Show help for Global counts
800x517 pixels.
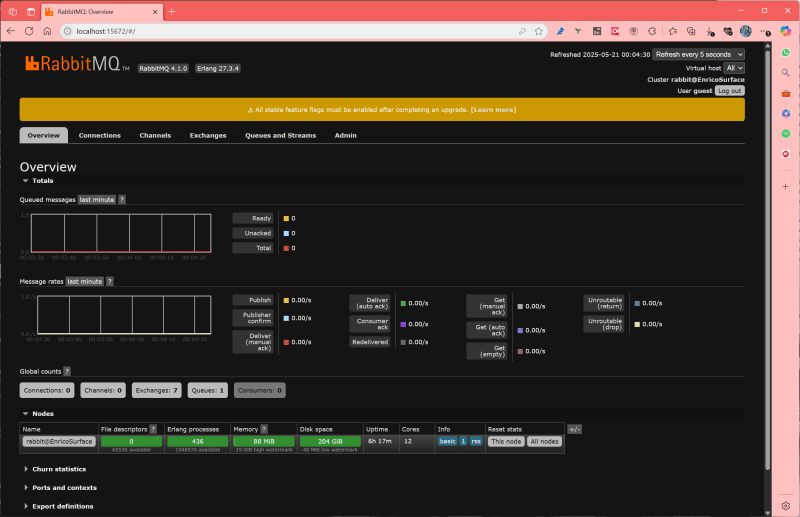[67, 372]
